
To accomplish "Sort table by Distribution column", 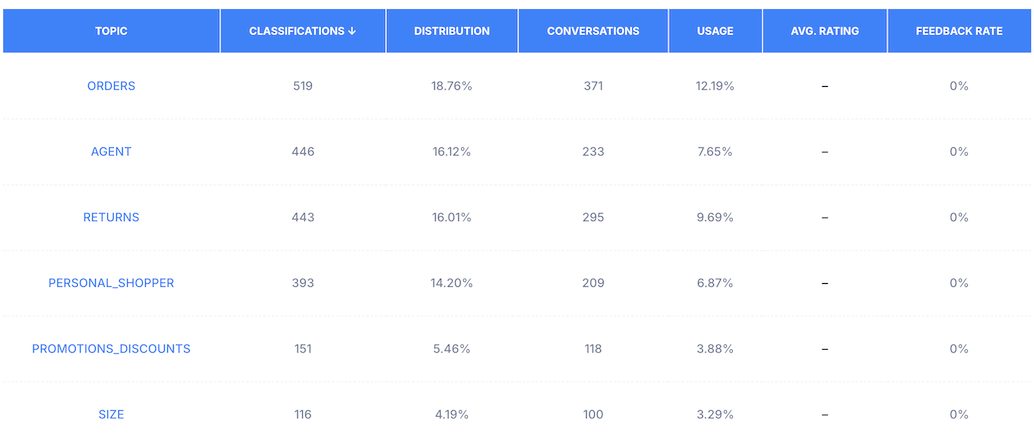I will pyautogui.click(x=452, y=31).
